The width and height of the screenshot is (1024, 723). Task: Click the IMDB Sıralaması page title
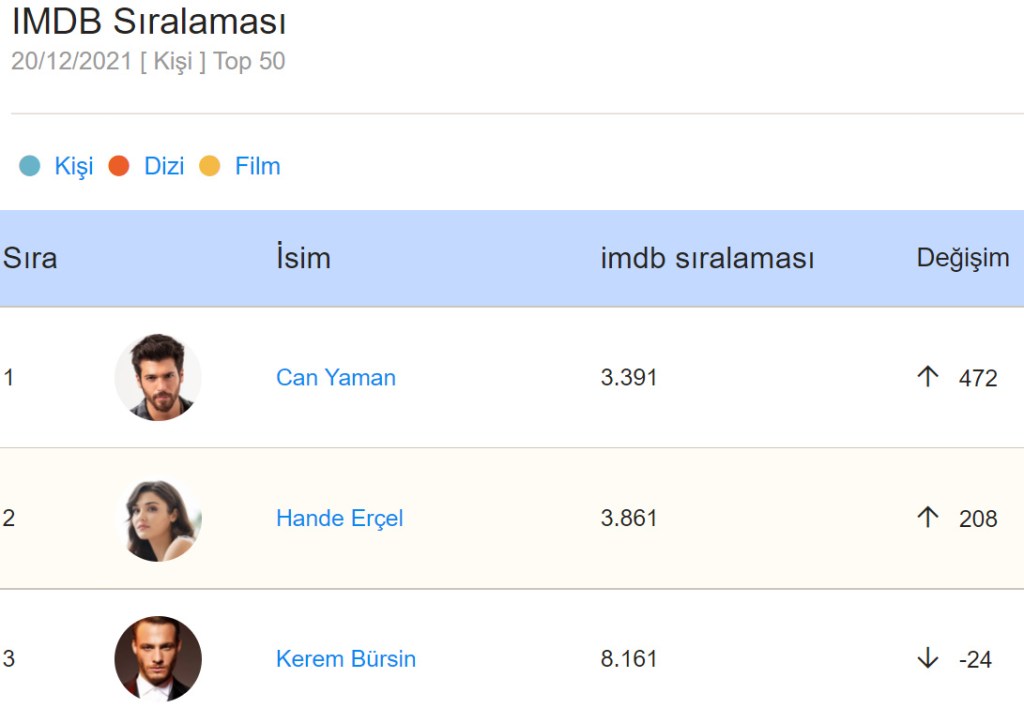click(x=149, y=22)
